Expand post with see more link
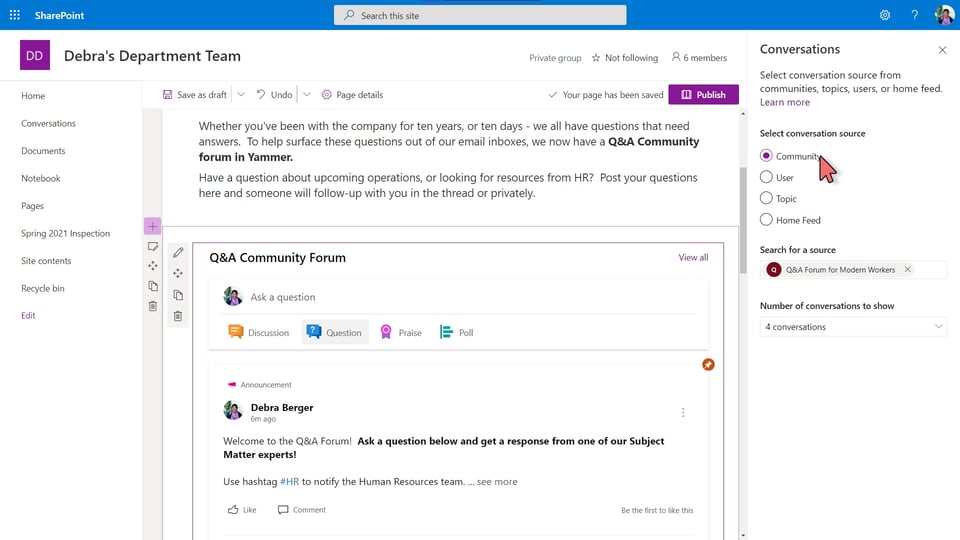Image resolution: width=960 pixels, height=540 pixels. (x=497, y=481)
